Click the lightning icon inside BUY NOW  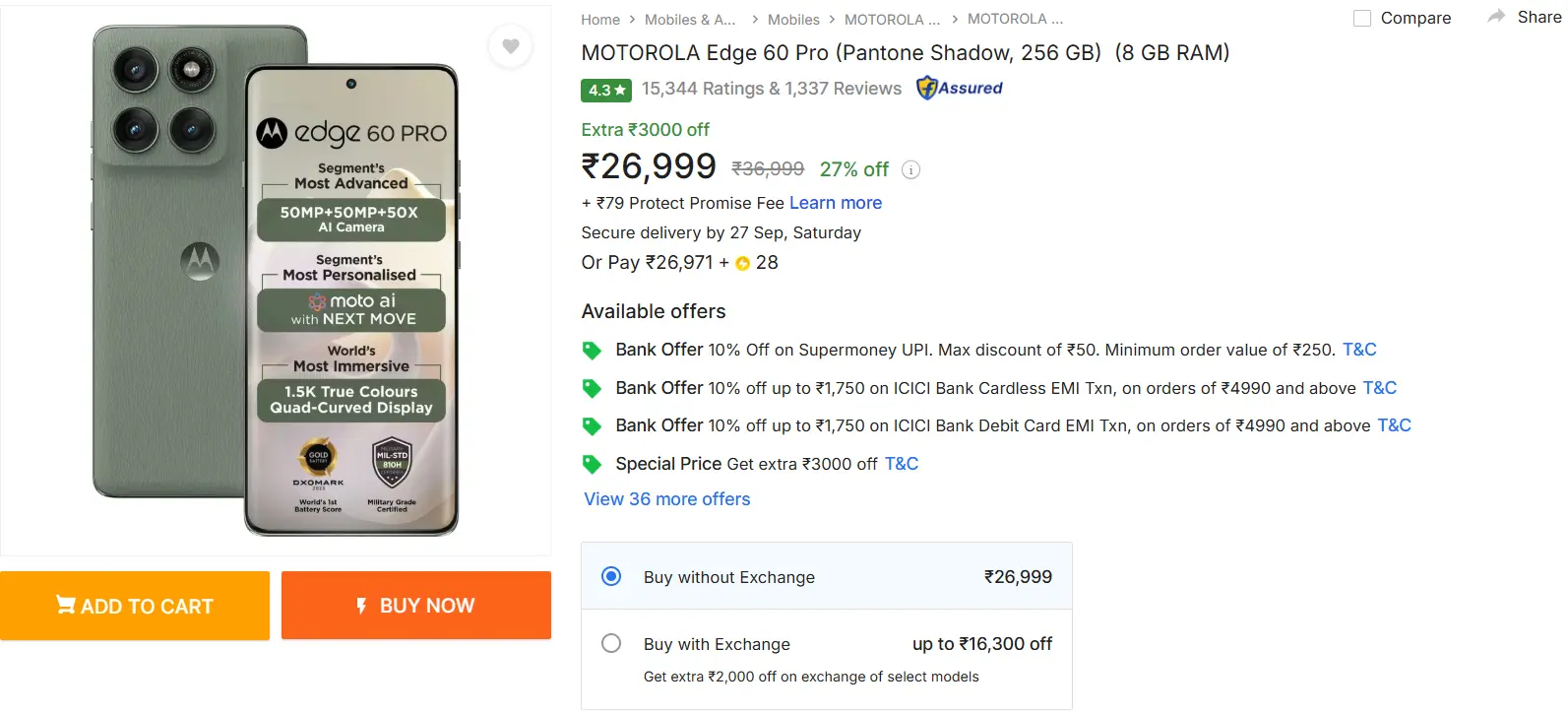click(360, 605)
